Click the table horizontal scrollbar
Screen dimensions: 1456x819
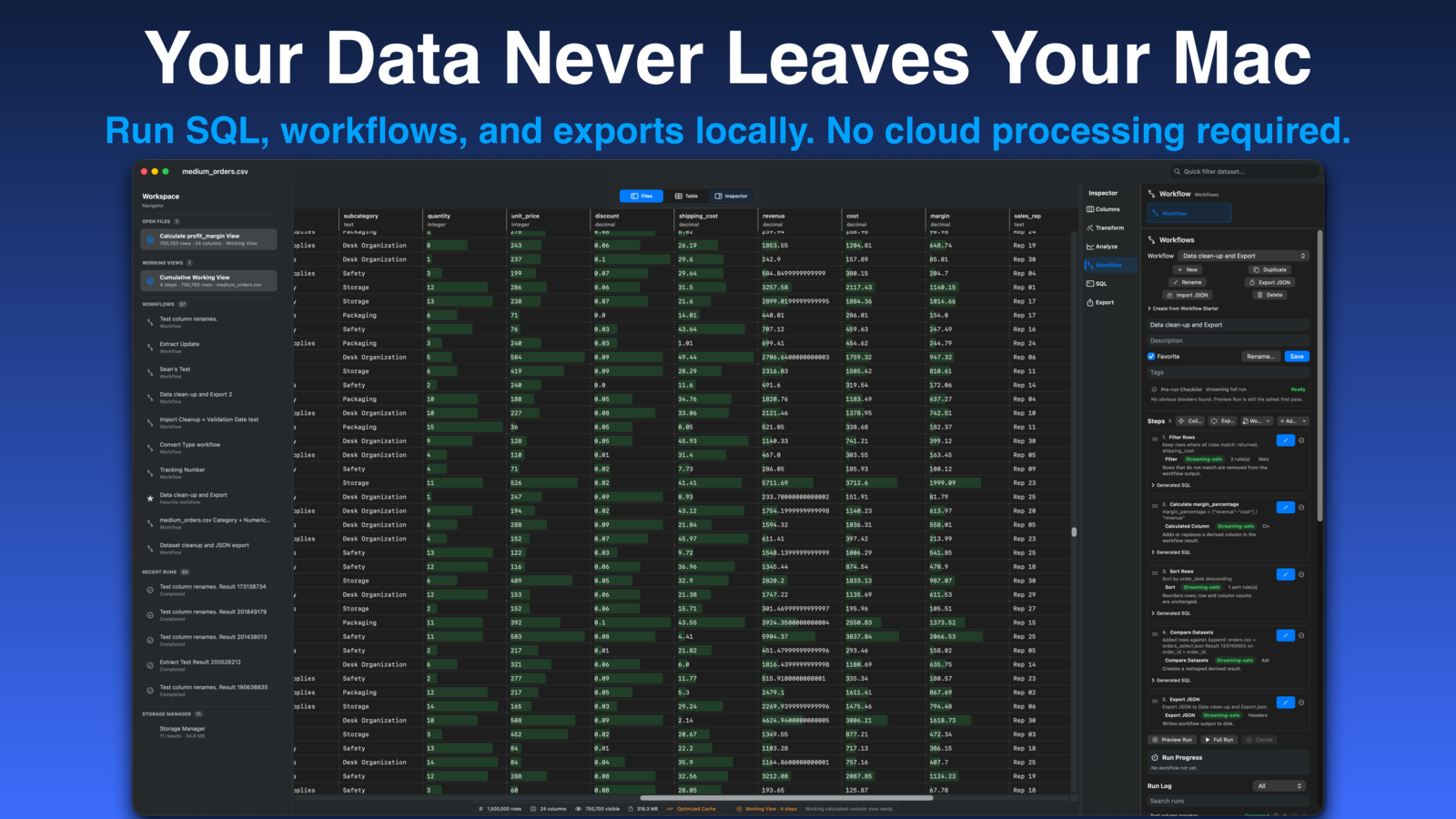[x=786, y=798]
